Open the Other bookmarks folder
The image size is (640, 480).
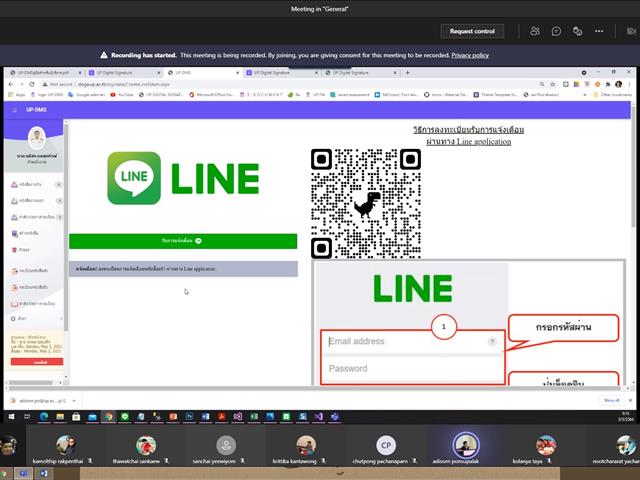tap(612, 95)
